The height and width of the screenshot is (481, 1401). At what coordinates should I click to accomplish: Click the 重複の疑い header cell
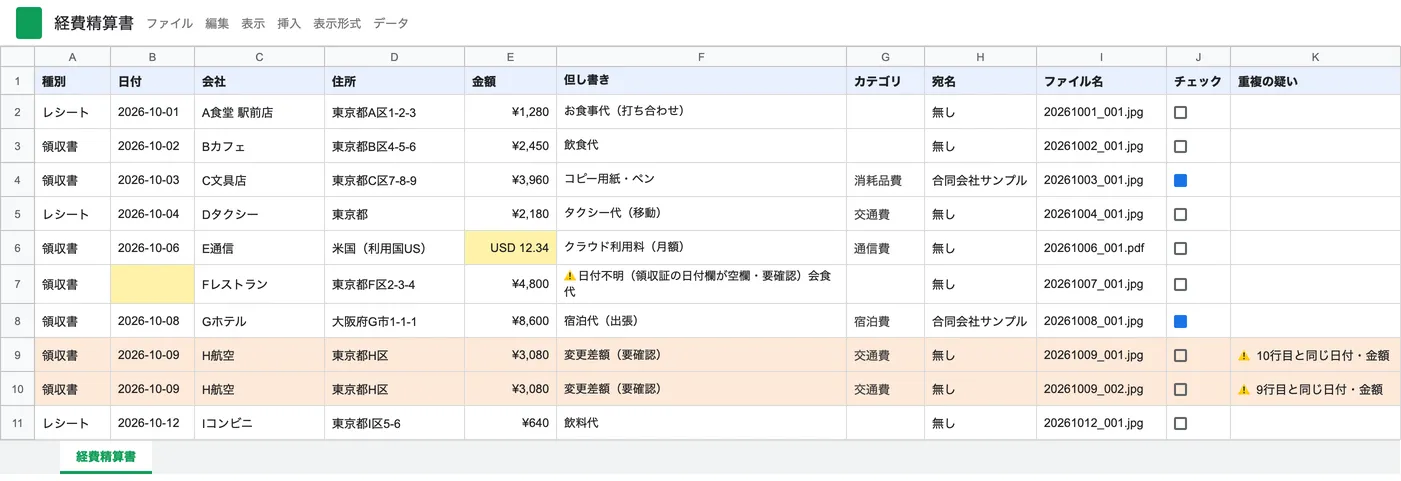[x=1315, y=81]
